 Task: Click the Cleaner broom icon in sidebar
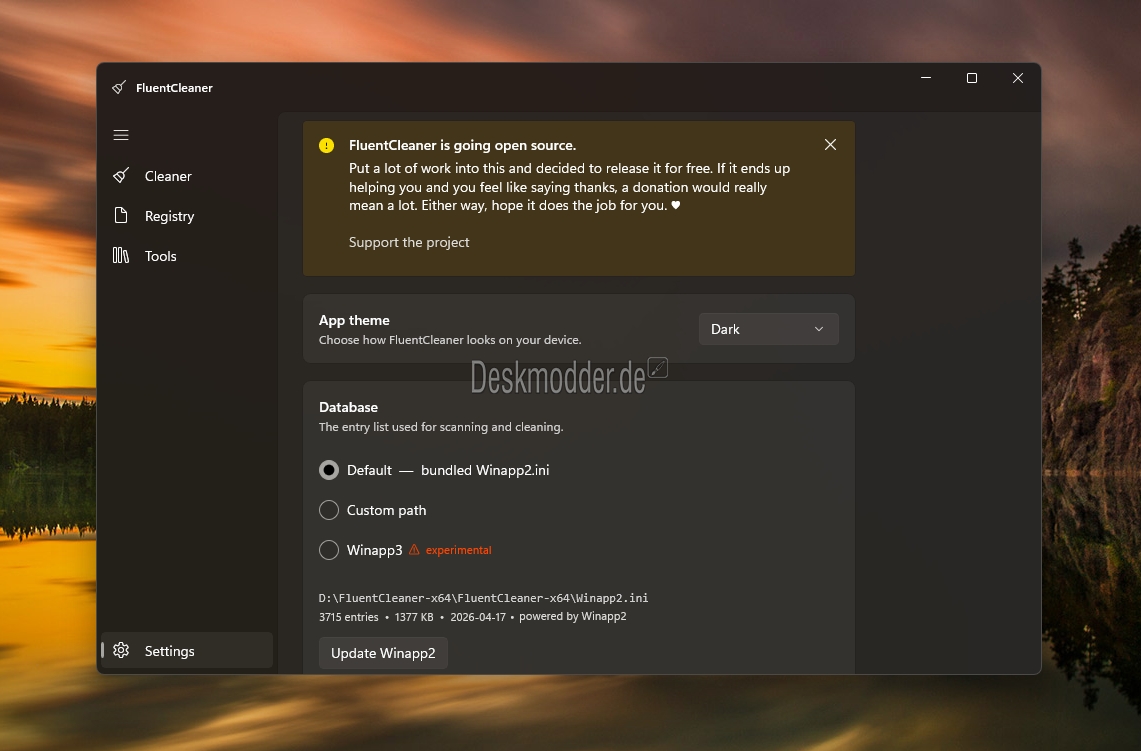(121, 176)
